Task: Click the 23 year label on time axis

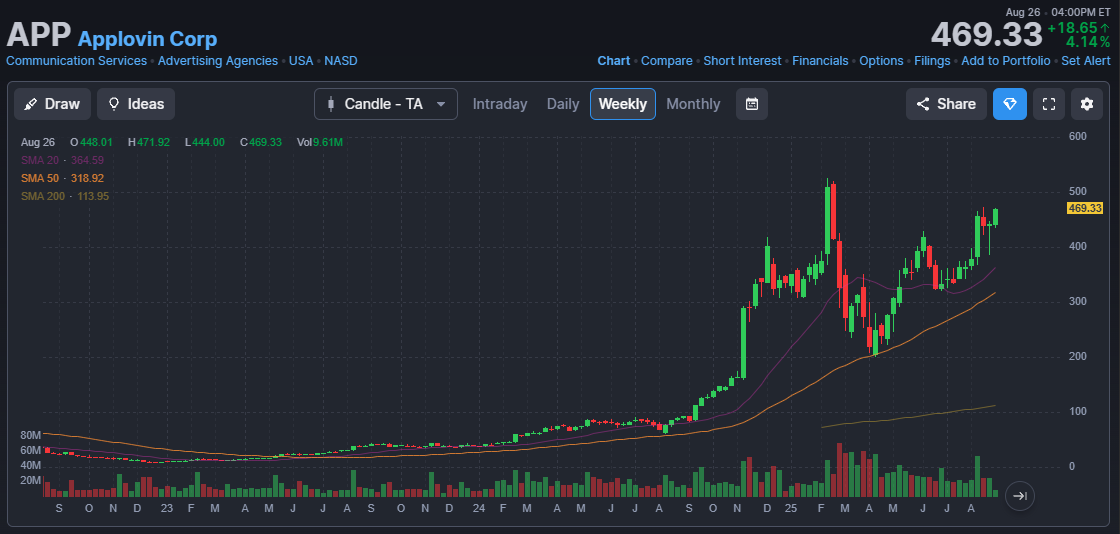Action: (166, 508)
